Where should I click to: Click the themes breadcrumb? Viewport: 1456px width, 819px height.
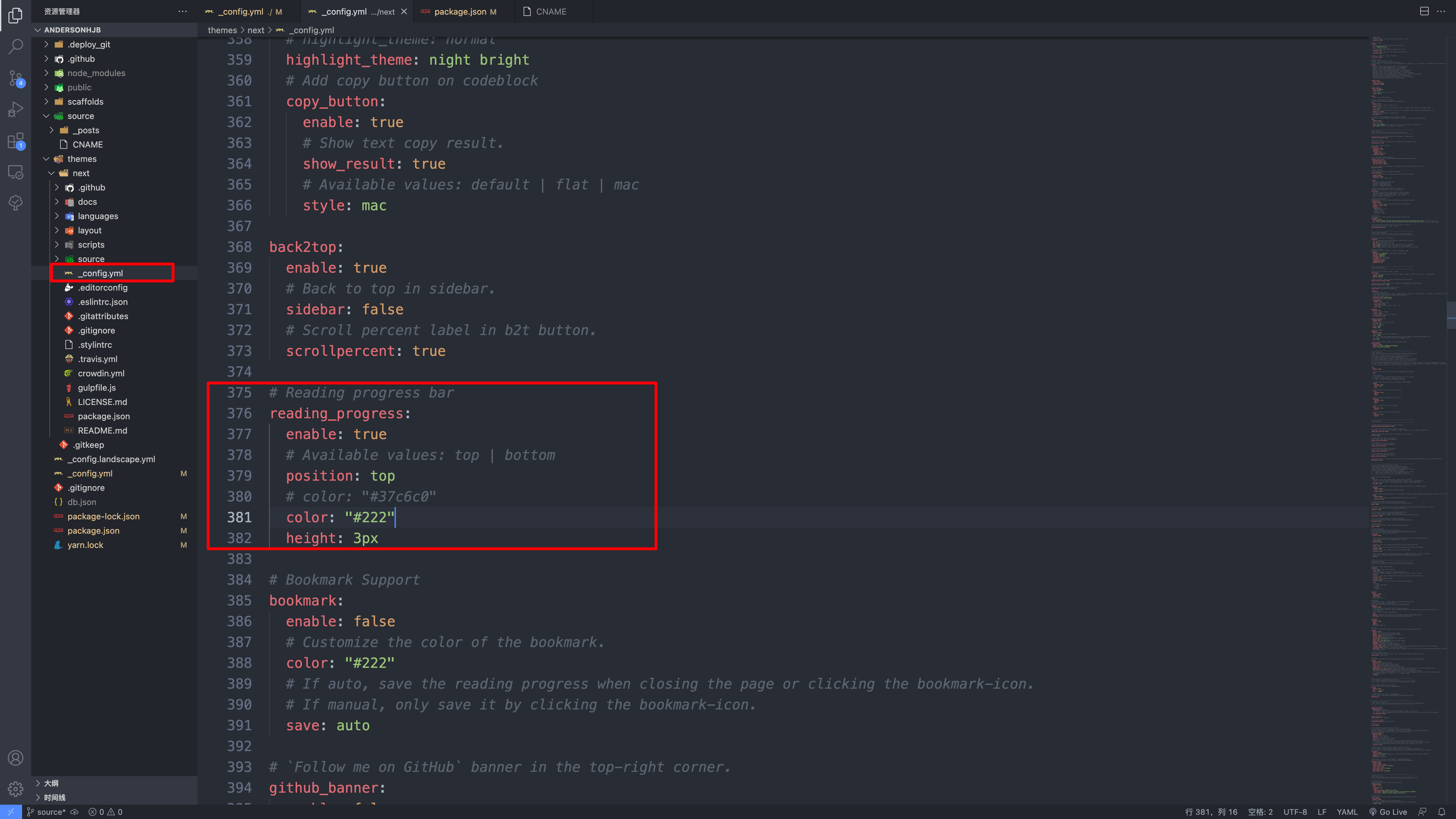pyautogui.click(x=222, y=30)
